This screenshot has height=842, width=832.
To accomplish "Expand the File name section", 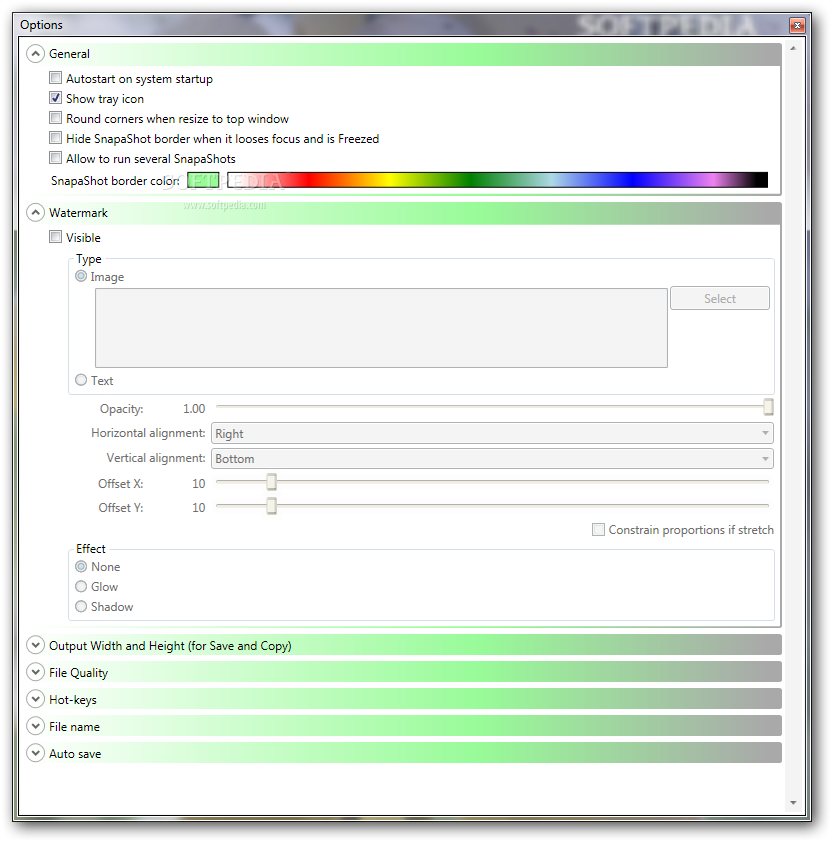I will (35, 726).
